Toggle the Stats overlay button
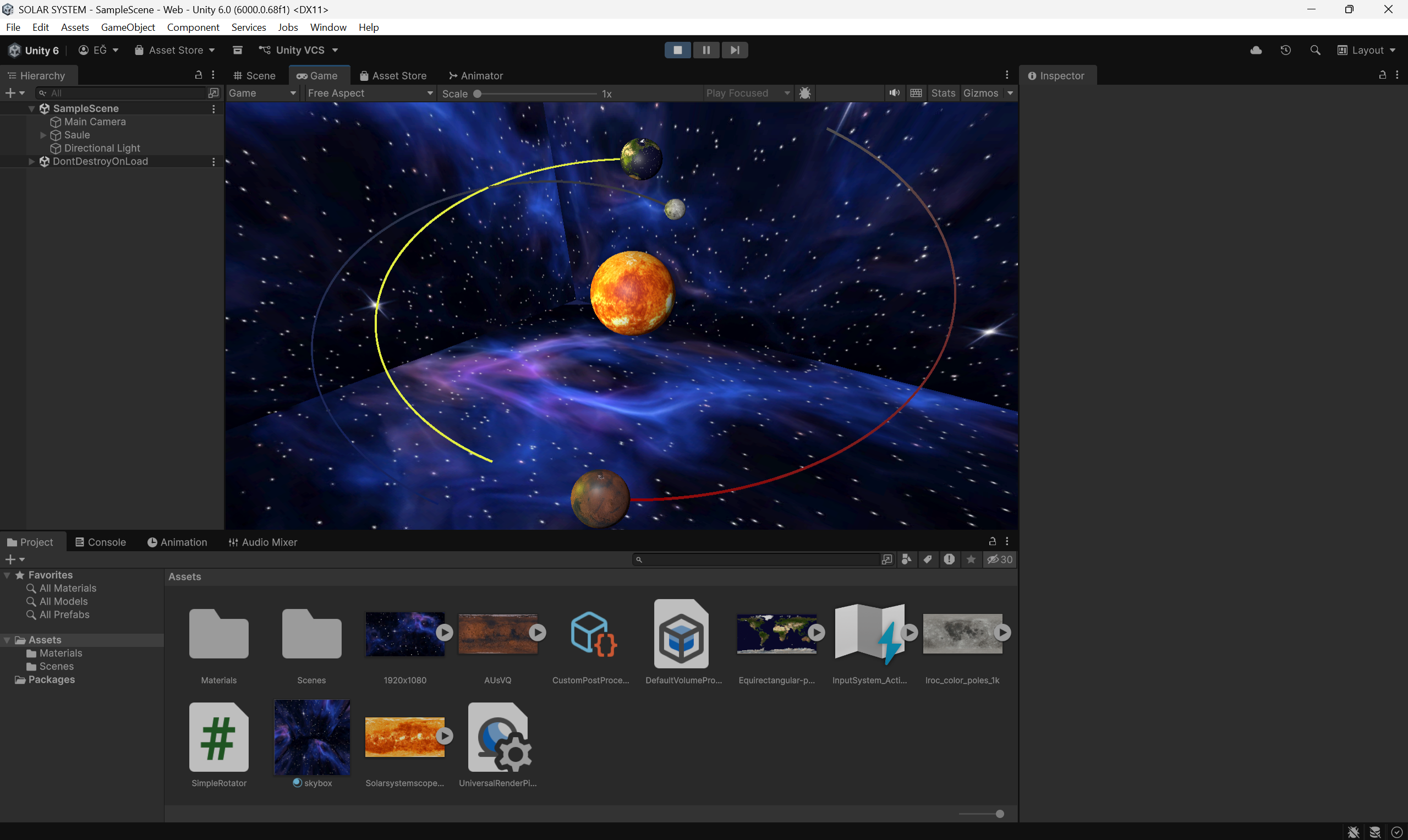Screen dimensions: 1408x840 (943, 94)
